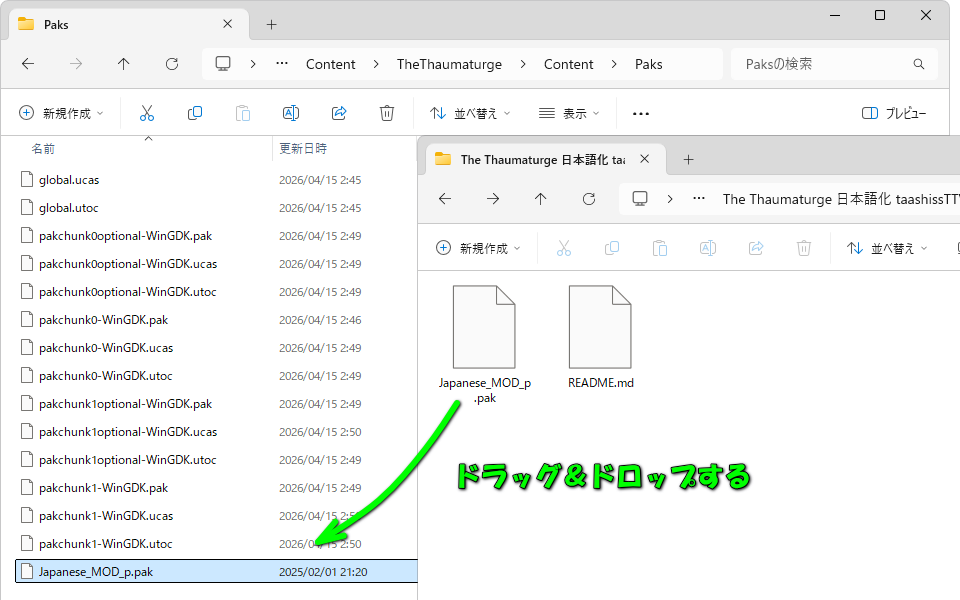Open the 新規作成 new item dropdown
The image size is (960, 600).
point(60,113)
